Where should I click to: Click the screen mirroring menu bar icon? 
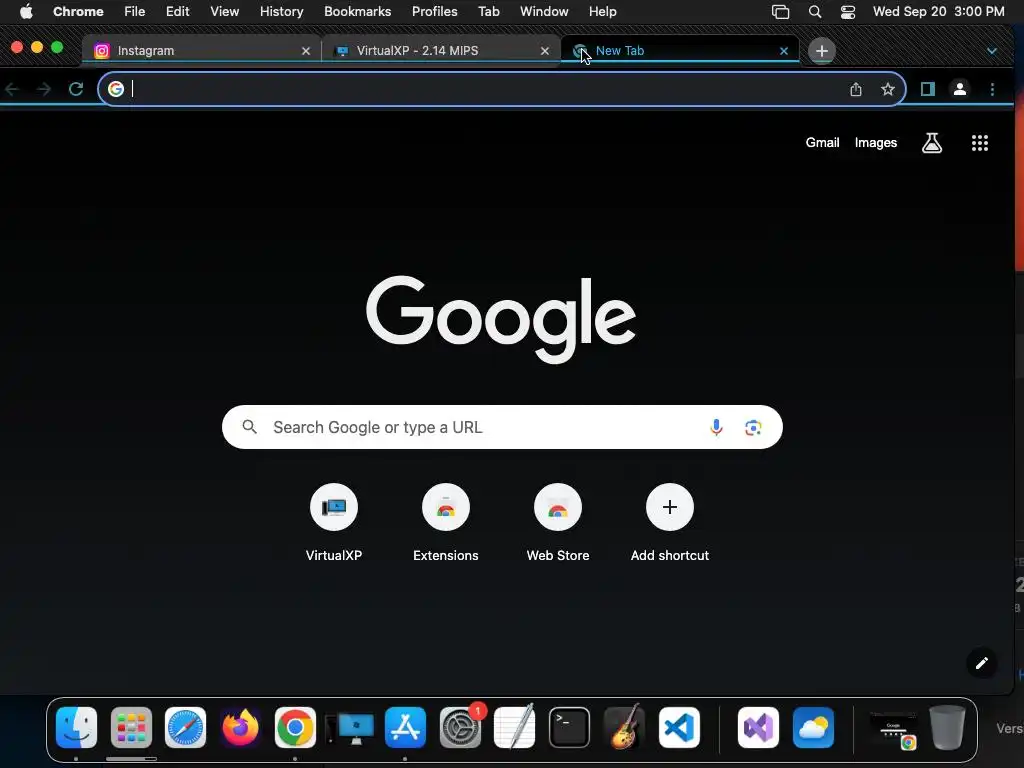(x=780, y=12)
